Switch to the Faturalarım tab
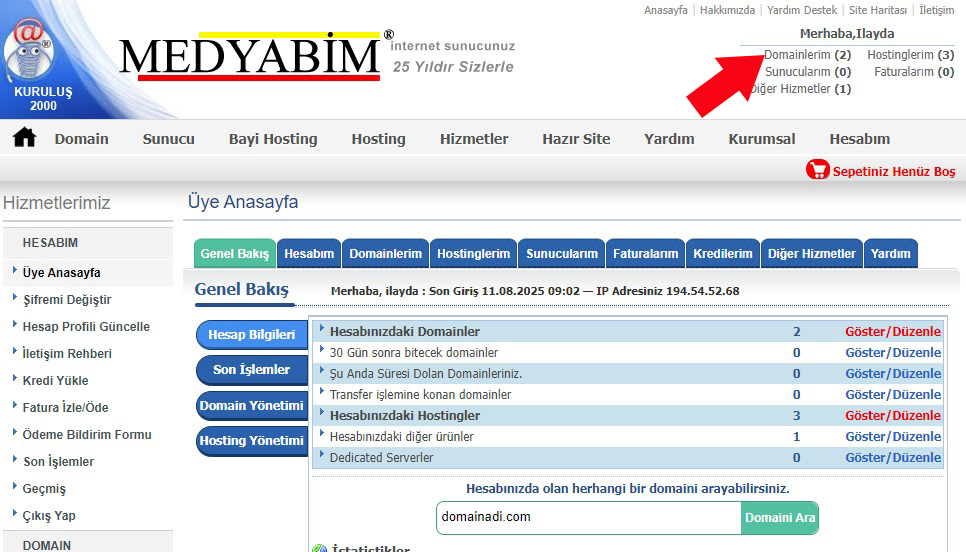This screenshot has width=966, height=552. pos(646,253)
